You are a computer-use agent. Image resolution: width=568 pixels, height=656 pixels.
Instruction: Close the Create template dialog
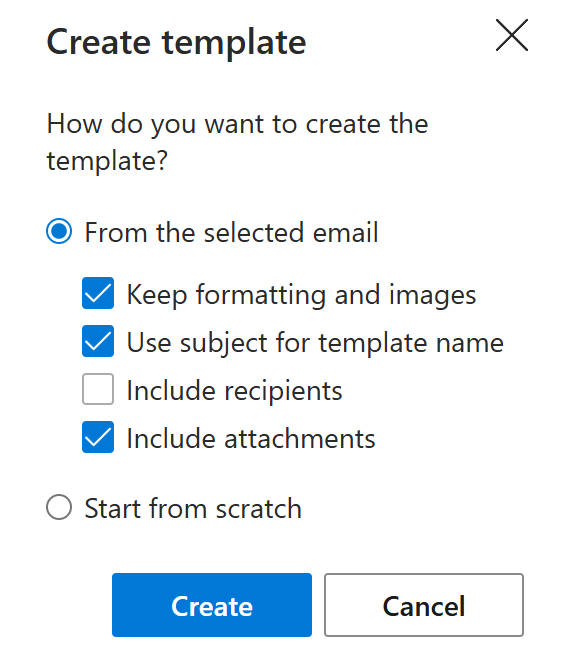coord(512,35)
